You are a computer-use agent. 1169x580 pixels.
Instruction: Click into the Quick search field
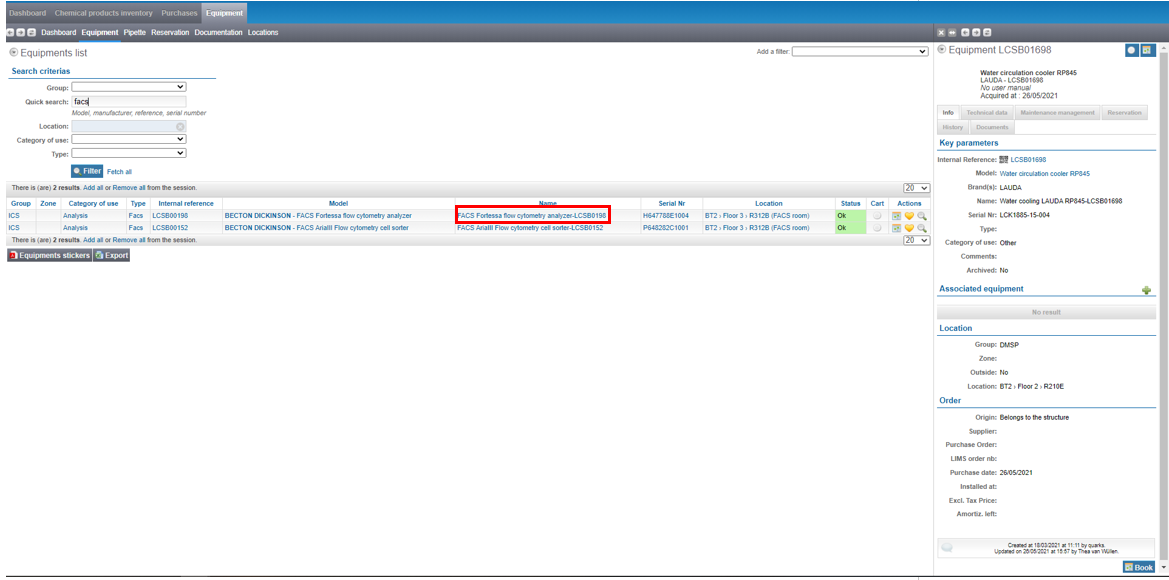tap(129, 102)
